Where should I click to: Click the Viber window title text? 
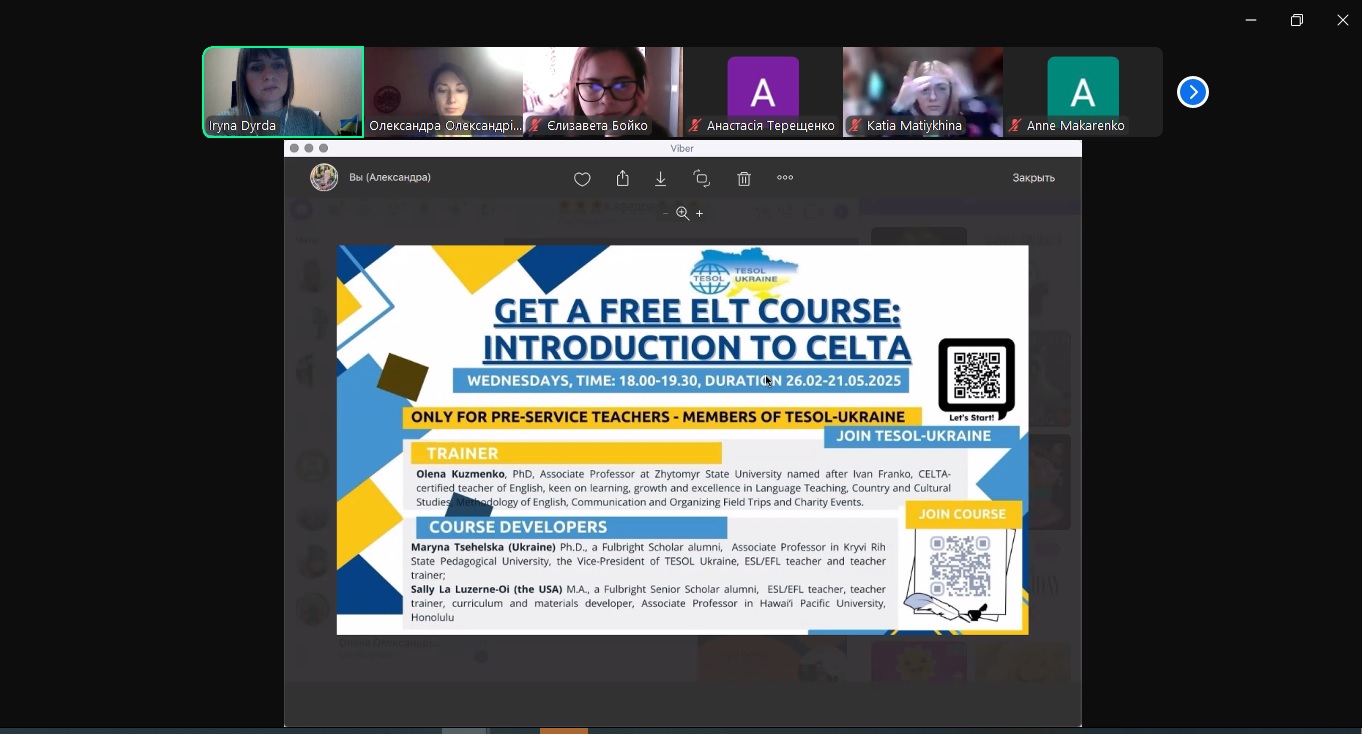(x=682, y=148)
